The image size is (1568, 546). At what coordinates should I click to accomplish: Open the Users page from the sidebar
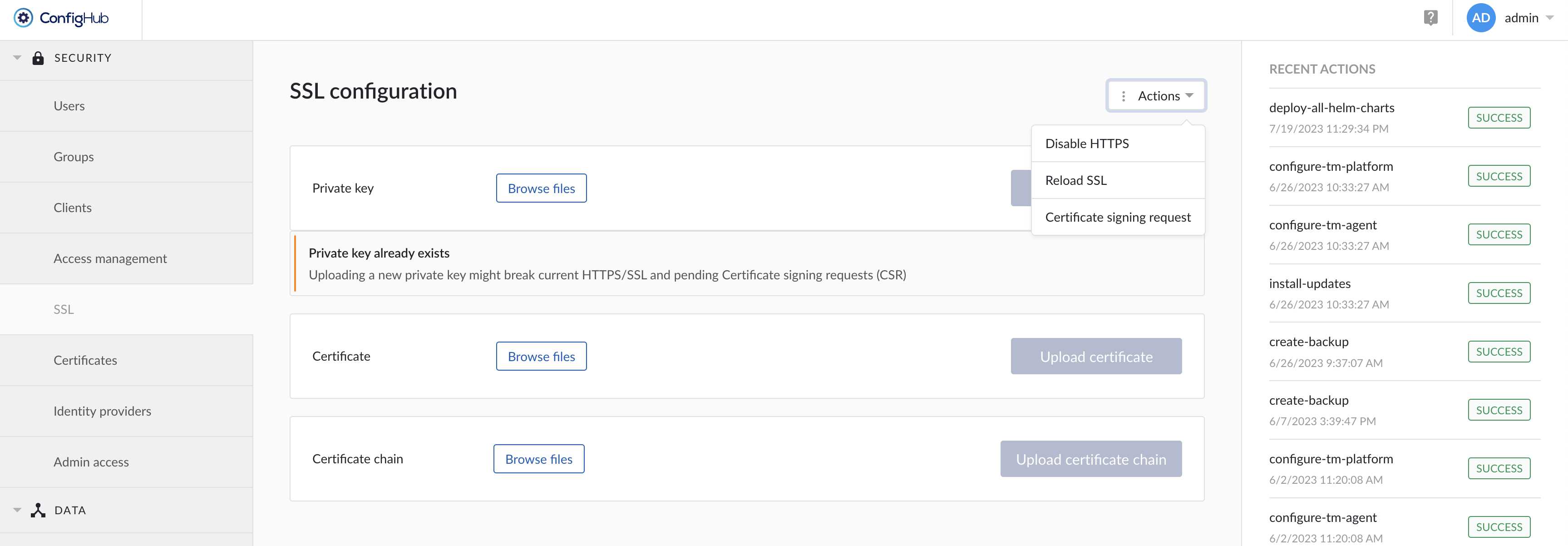68,105
